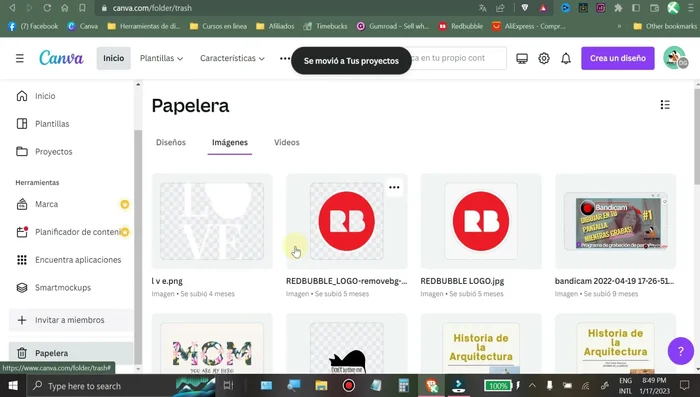Click Inicio in the top navigation
Screen dimensions: 700x397
pyautogui.click(x=114, y=59)
